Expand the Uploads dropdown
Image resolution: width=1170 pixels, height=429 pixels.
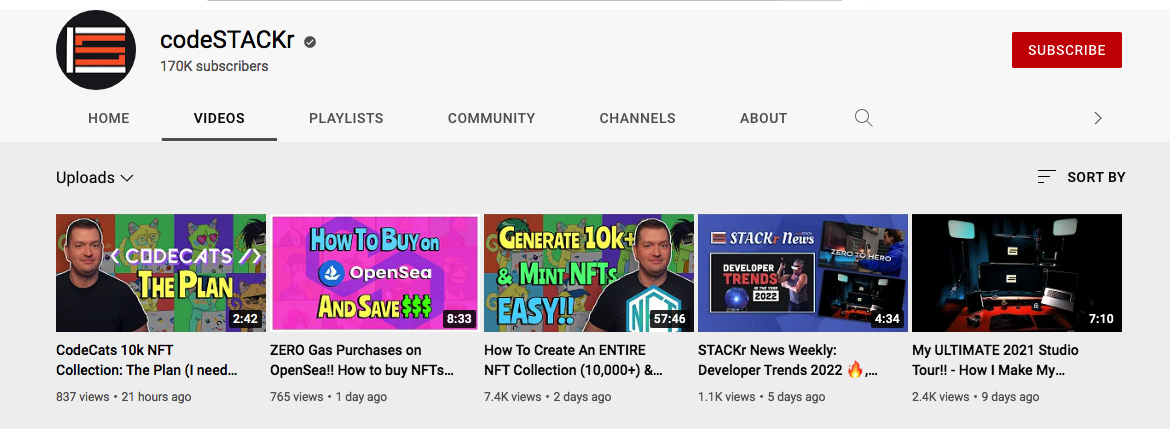coord(95,178)
